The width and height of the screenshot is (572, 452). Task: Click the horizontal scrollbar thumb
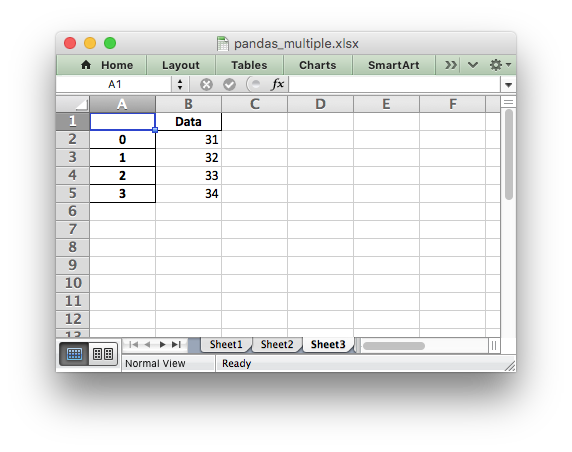pyautogui.click(x=394, y=345)
